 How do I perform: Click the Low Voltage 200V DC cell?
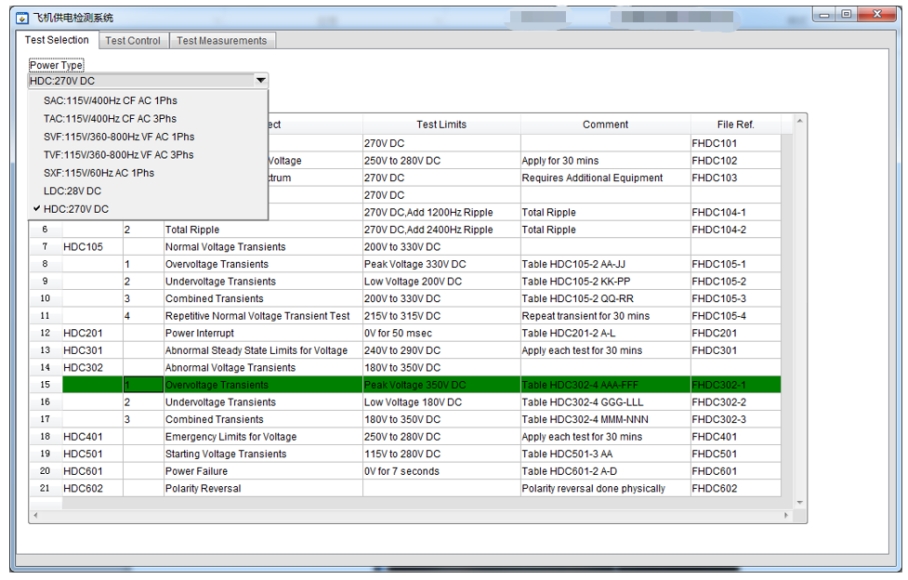[442, 281]
